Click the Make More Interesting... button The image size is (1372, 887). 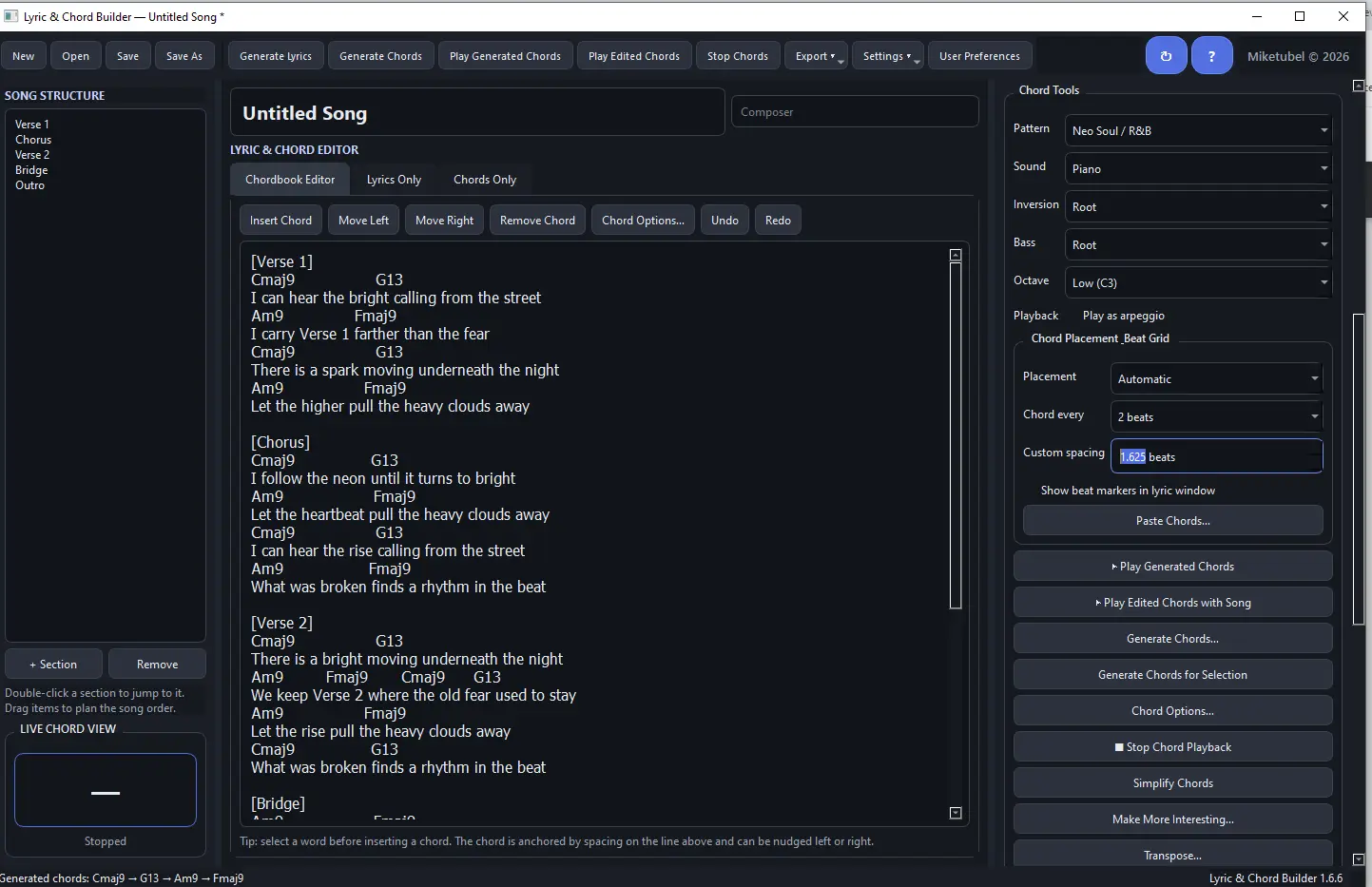click(x=1173, y=820)
